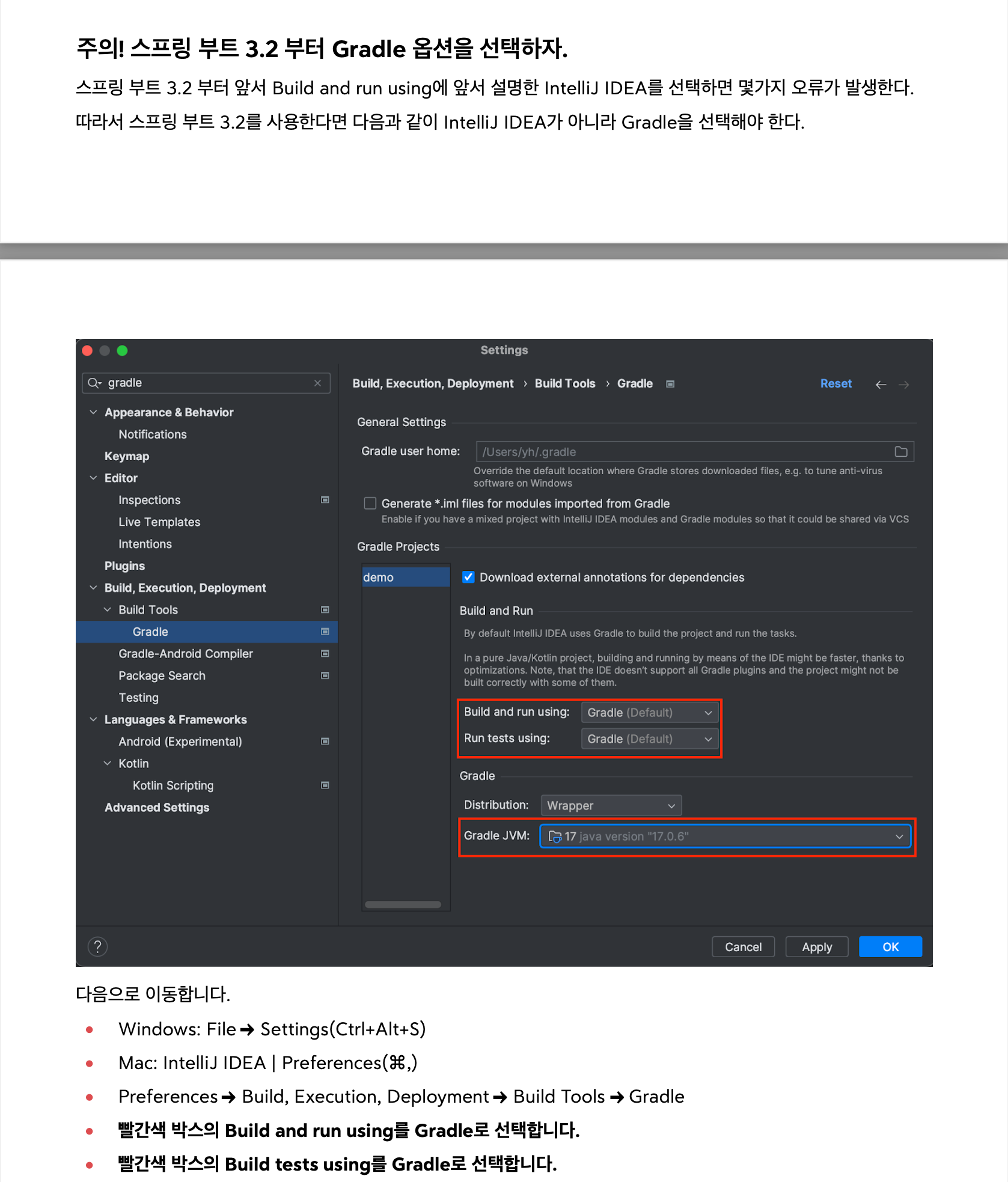Select Live Templates settings
The image size is (1008, 1182).
pyautogui.click(x=159, y=522)
